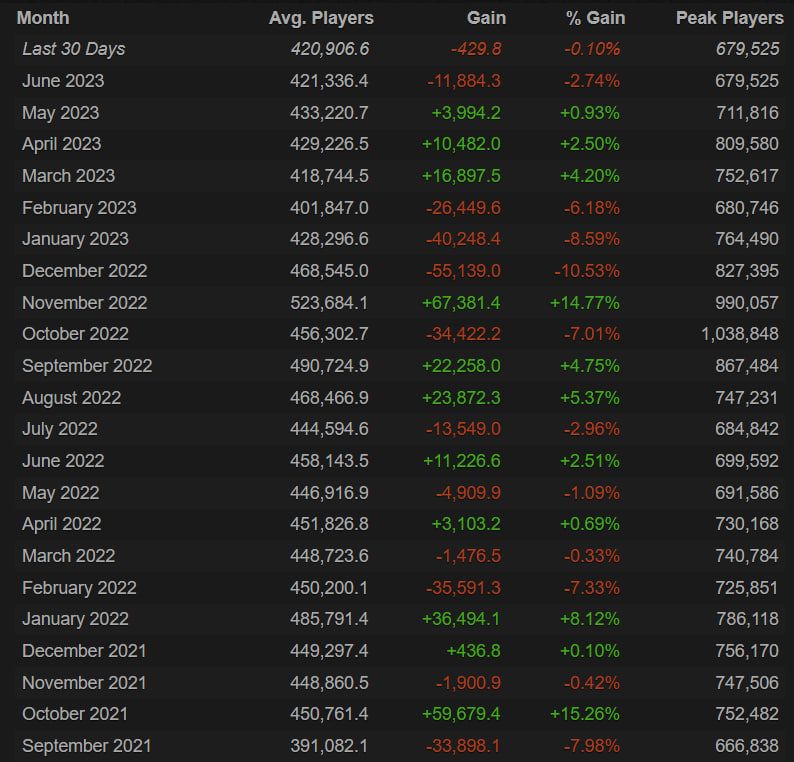
Task: Click the Gain column header
Action: click(x=486, y=18)
